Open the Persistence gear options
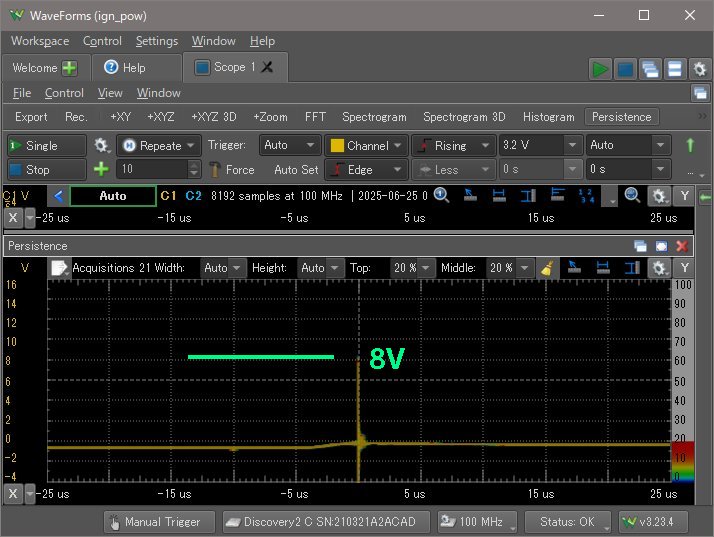714x537 pixels. click(x=658, y=268)
